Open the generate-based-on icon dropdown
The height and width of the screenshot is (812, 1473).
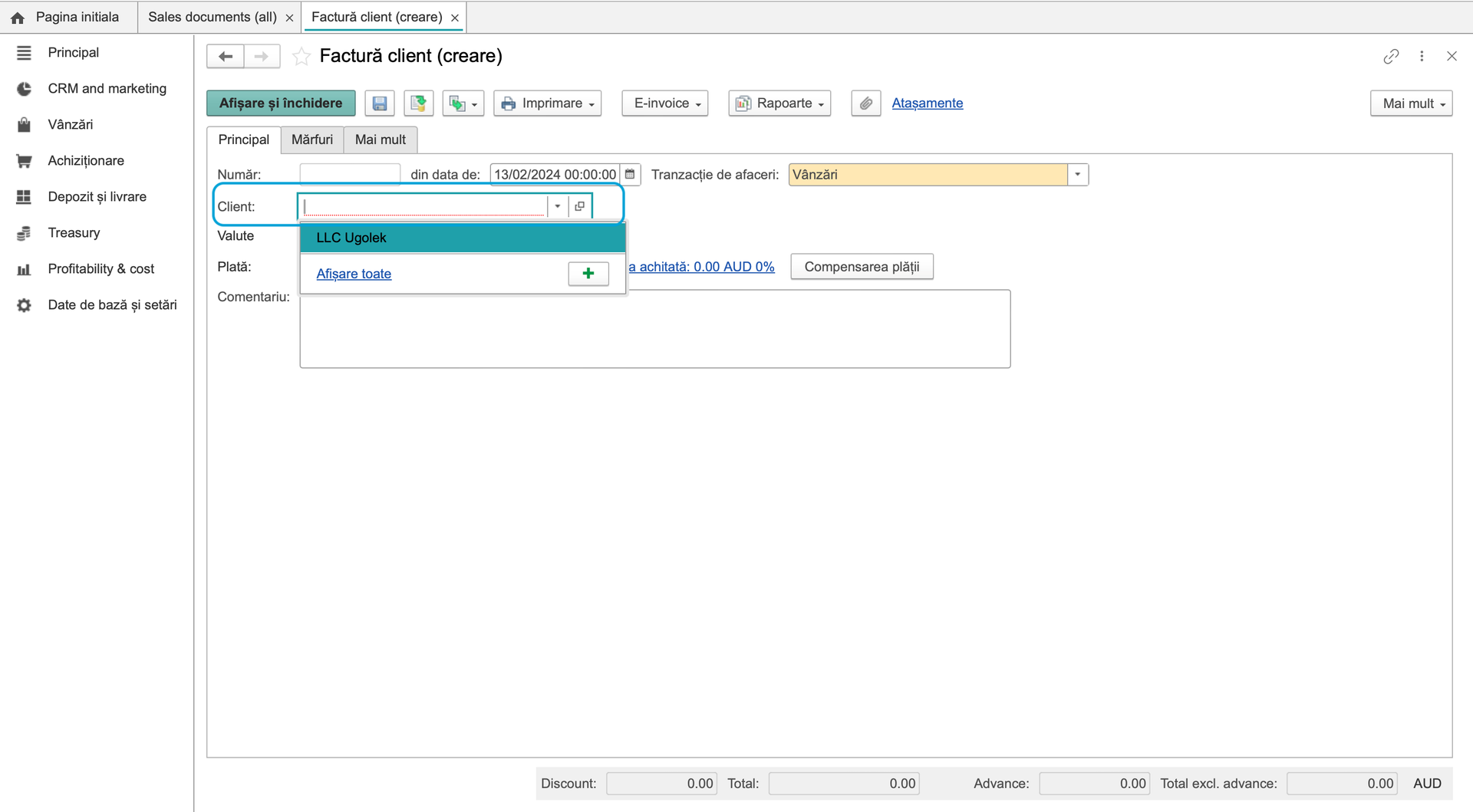point(463,104)
